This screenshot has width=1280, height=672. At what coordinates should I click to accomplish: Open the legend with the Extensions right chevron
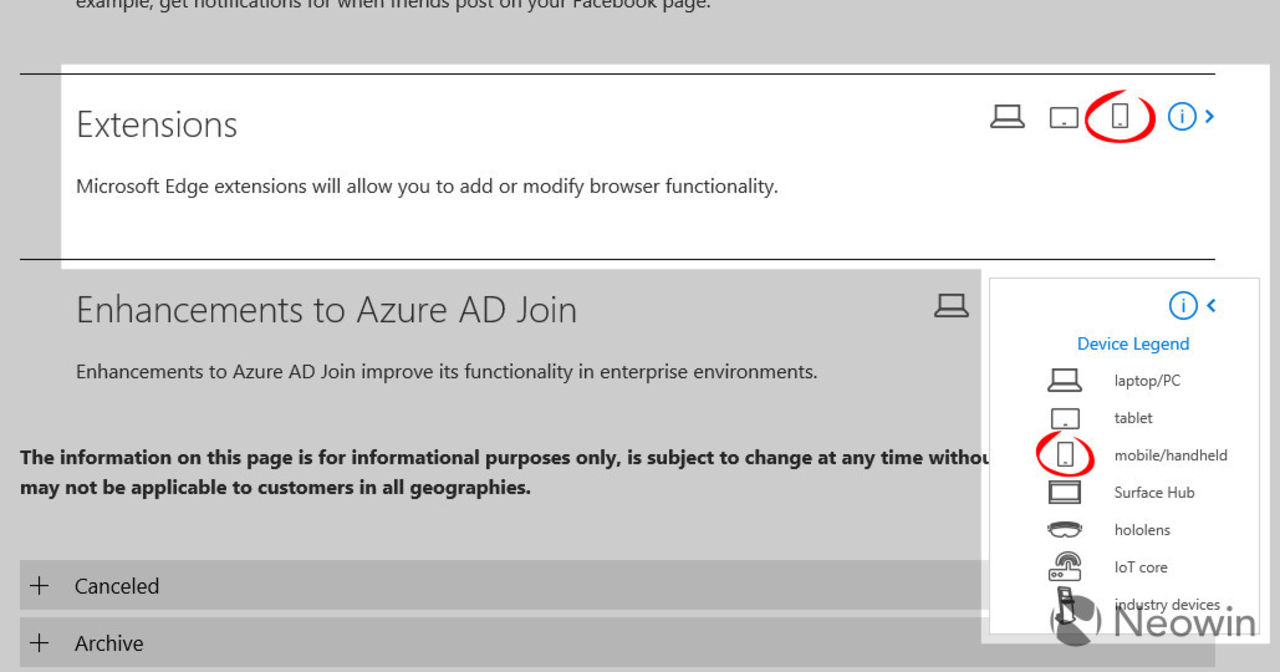(1210, 117)
